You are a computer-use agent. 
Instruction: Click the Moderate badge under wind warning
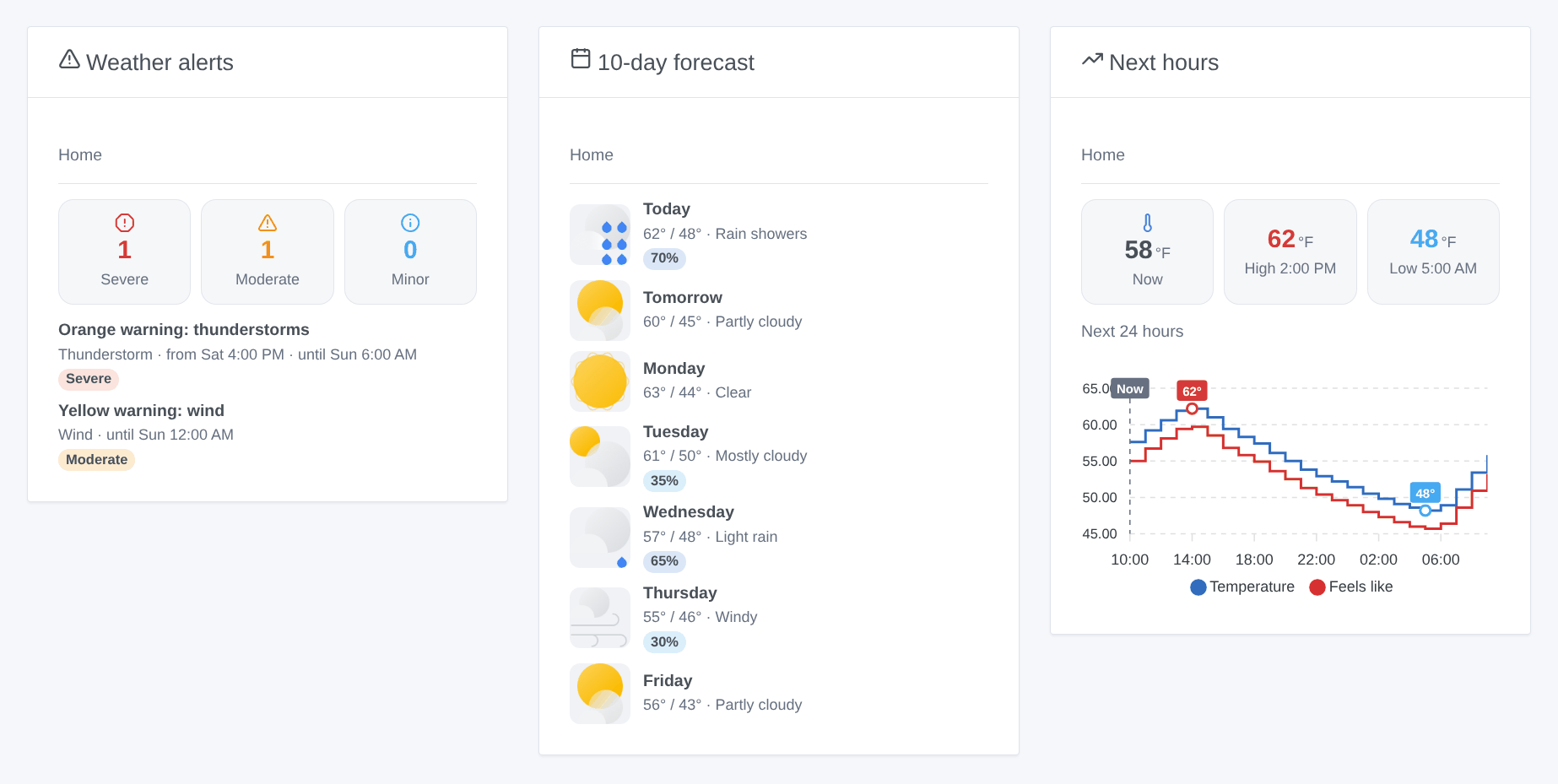pos(97,460)
